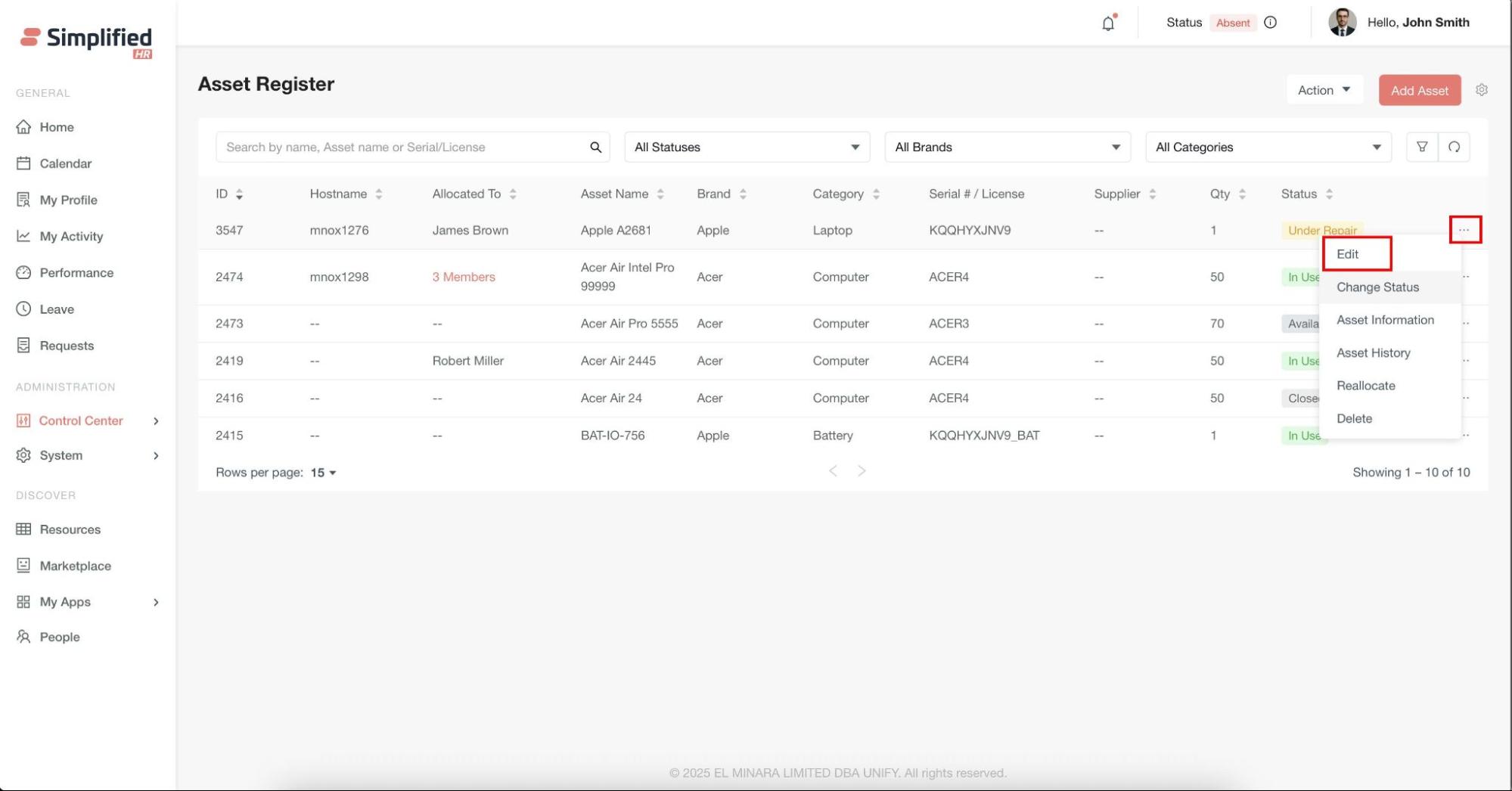
Task: Click John Smith's profile avatar
Action: tap(1342, 23)
